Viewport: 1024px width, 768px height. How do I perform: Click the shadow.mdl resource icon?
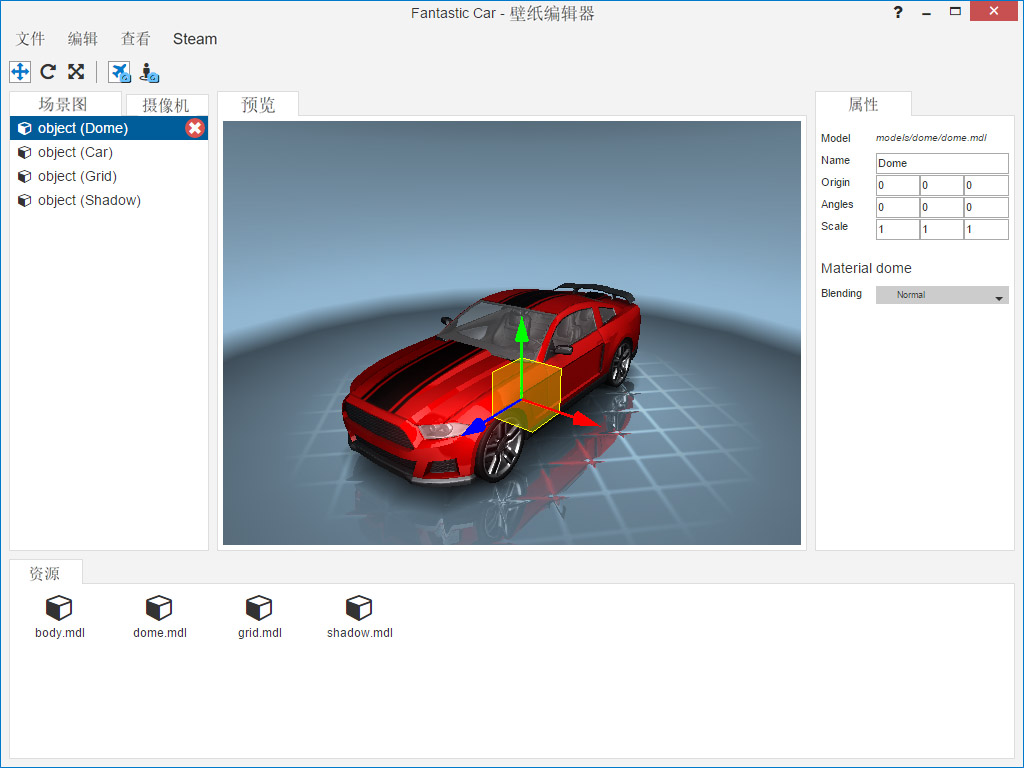click(359, 608)
